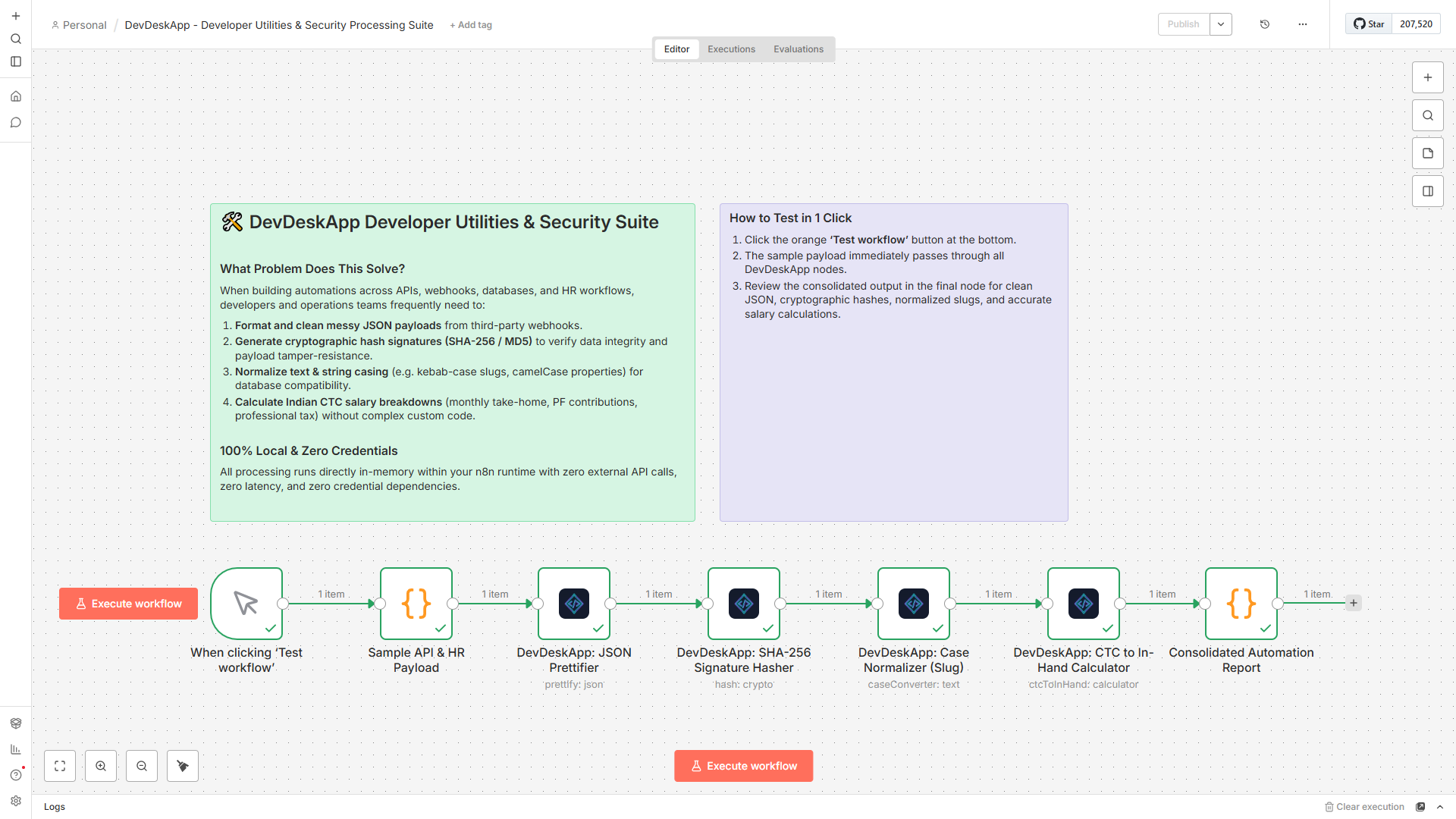Image resolution: width=1456 pixels, height=819 pixels.
Task: Pop out logs panel icon
Action: [1421, 807]
